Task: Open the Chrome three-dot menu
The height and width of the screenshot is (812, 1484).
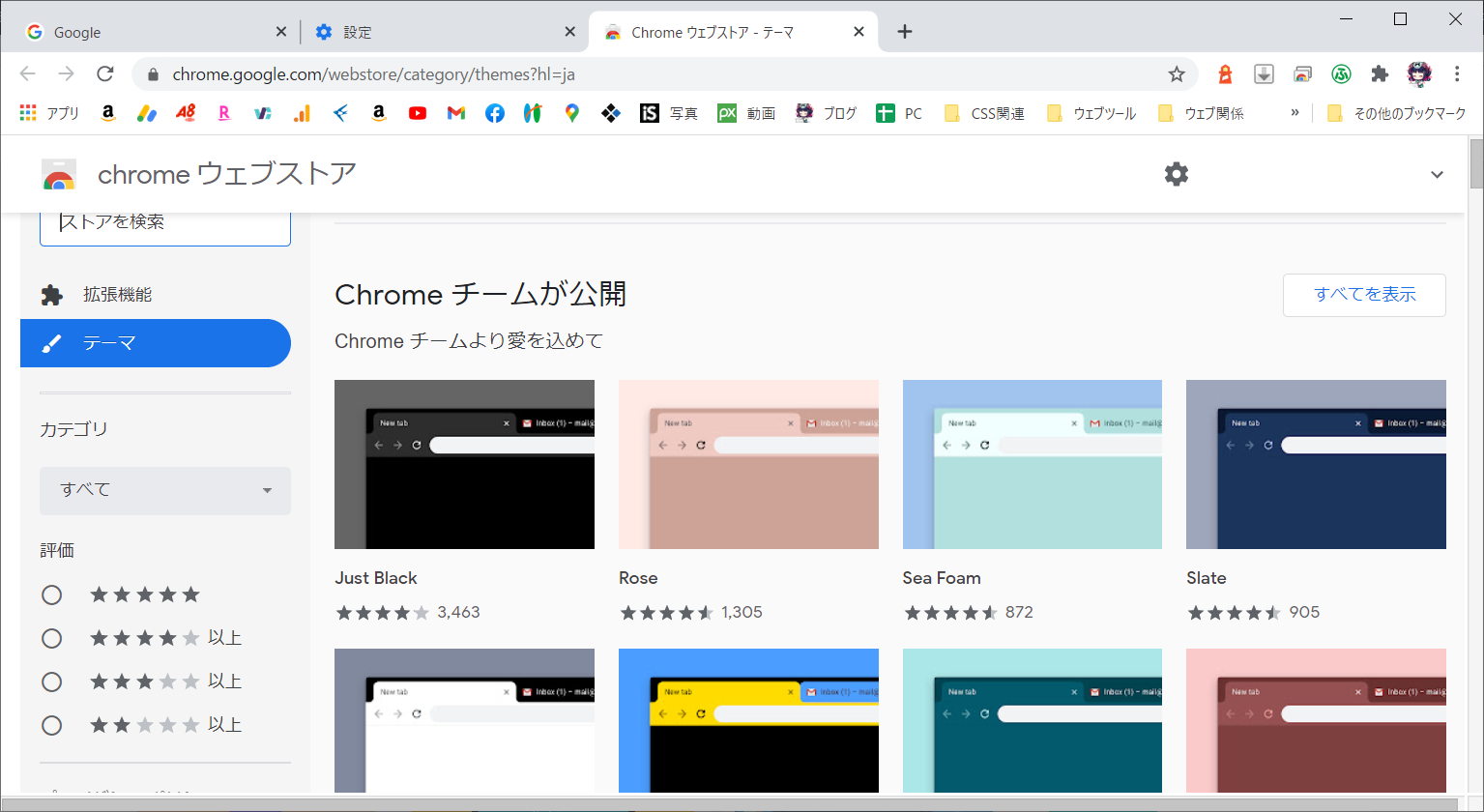Action: click(x=1457, y=74)
